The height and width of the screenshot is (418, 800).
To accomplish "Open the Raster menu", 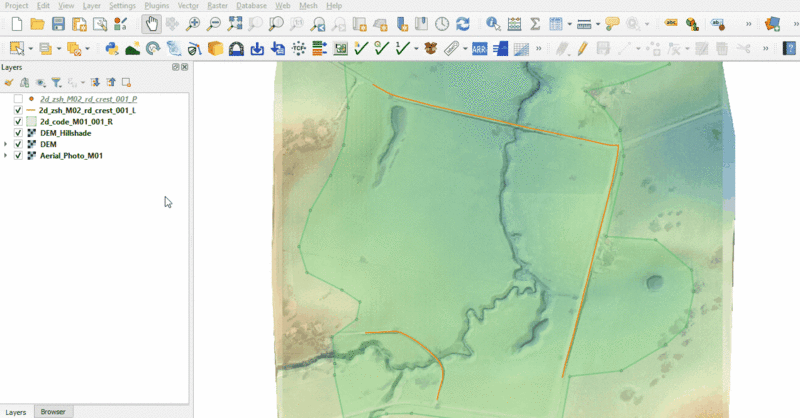I will 216,6.
